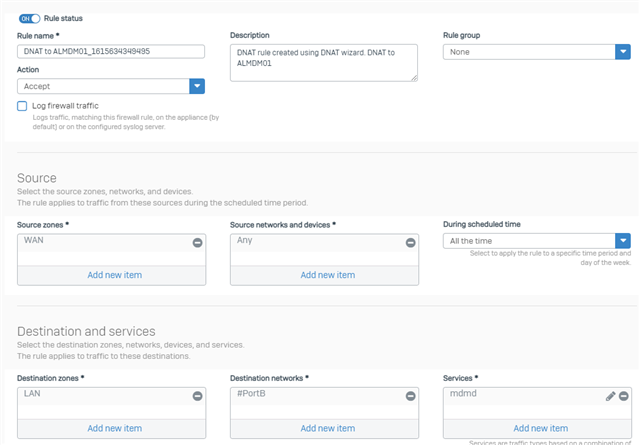Click into the Rule name field
The image size is (640, 445).
(x=111, y=51)
